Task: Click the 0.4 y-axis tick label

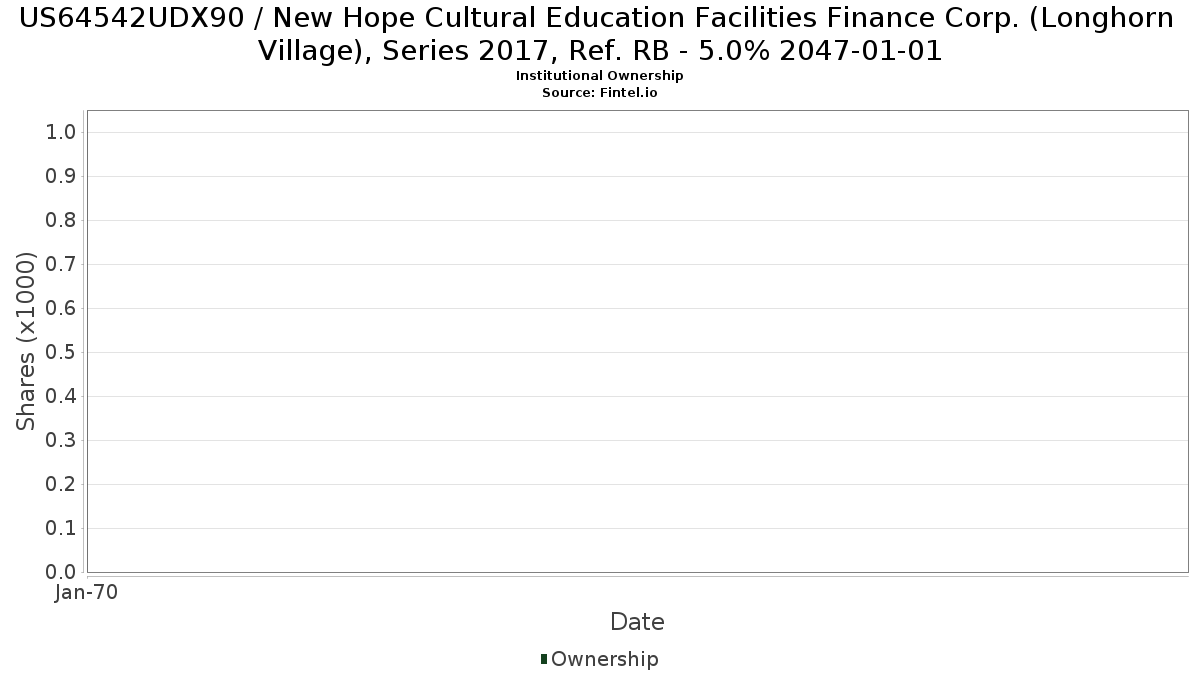Action: coord(61,396)
